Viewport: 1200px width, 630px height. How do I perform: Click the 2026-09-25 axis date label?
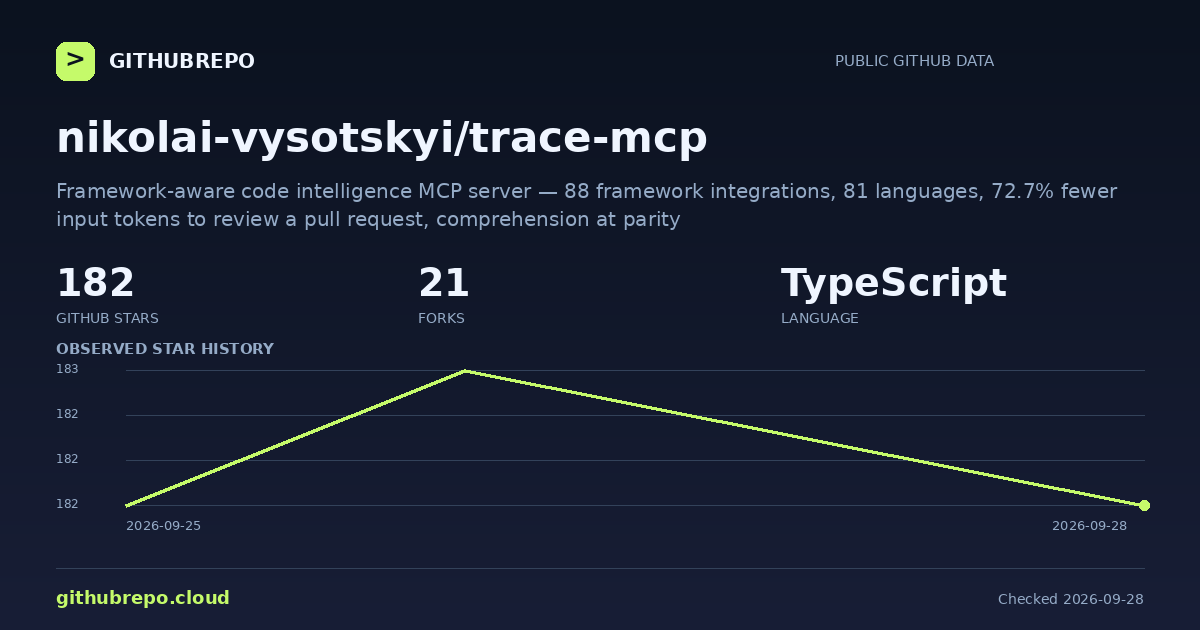point(163,526)
